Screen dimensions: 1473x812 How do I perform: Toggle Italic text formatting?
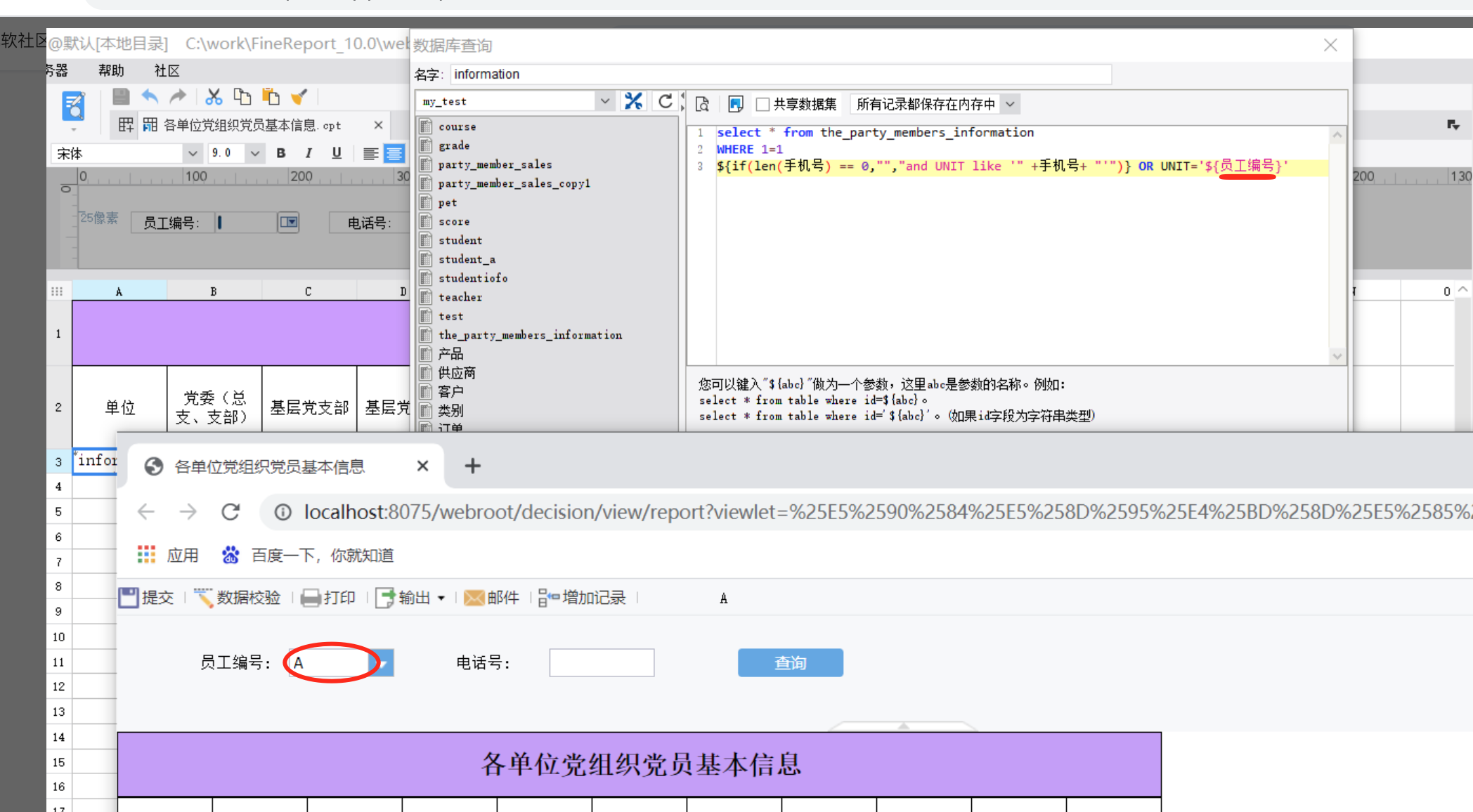point(309,153)
